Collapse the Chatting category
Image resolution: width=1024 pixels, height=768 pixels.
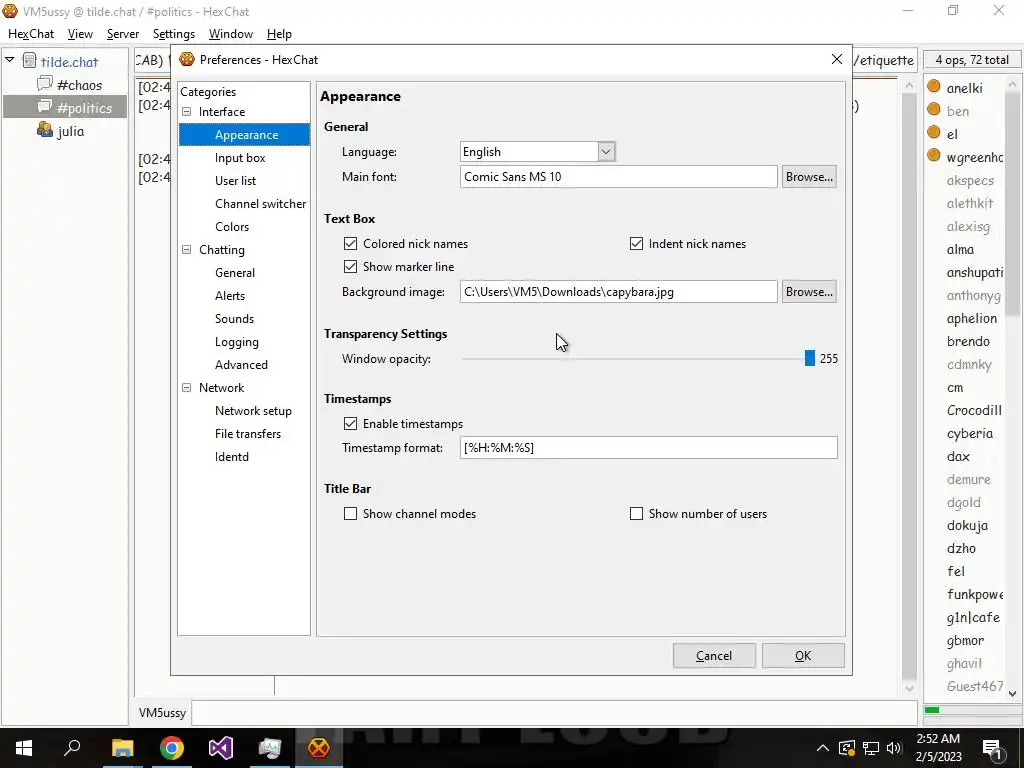(x=187, y=249)
